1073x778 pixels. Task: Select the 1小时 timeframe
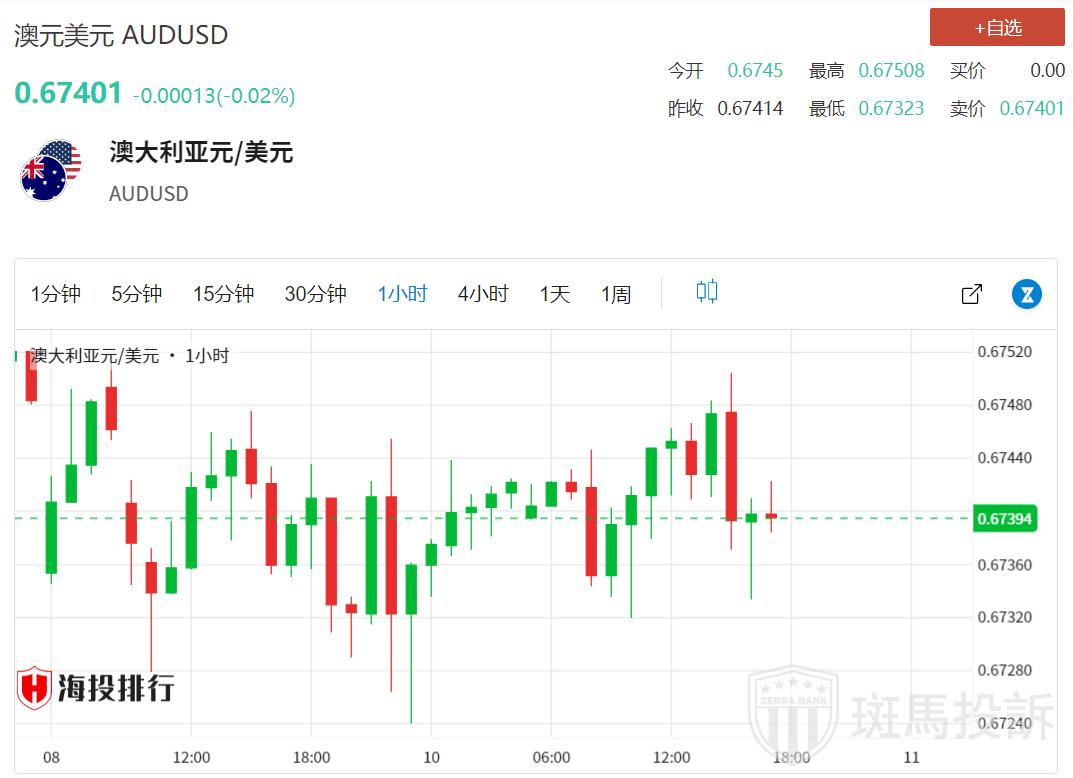click(x=402, y=294)
